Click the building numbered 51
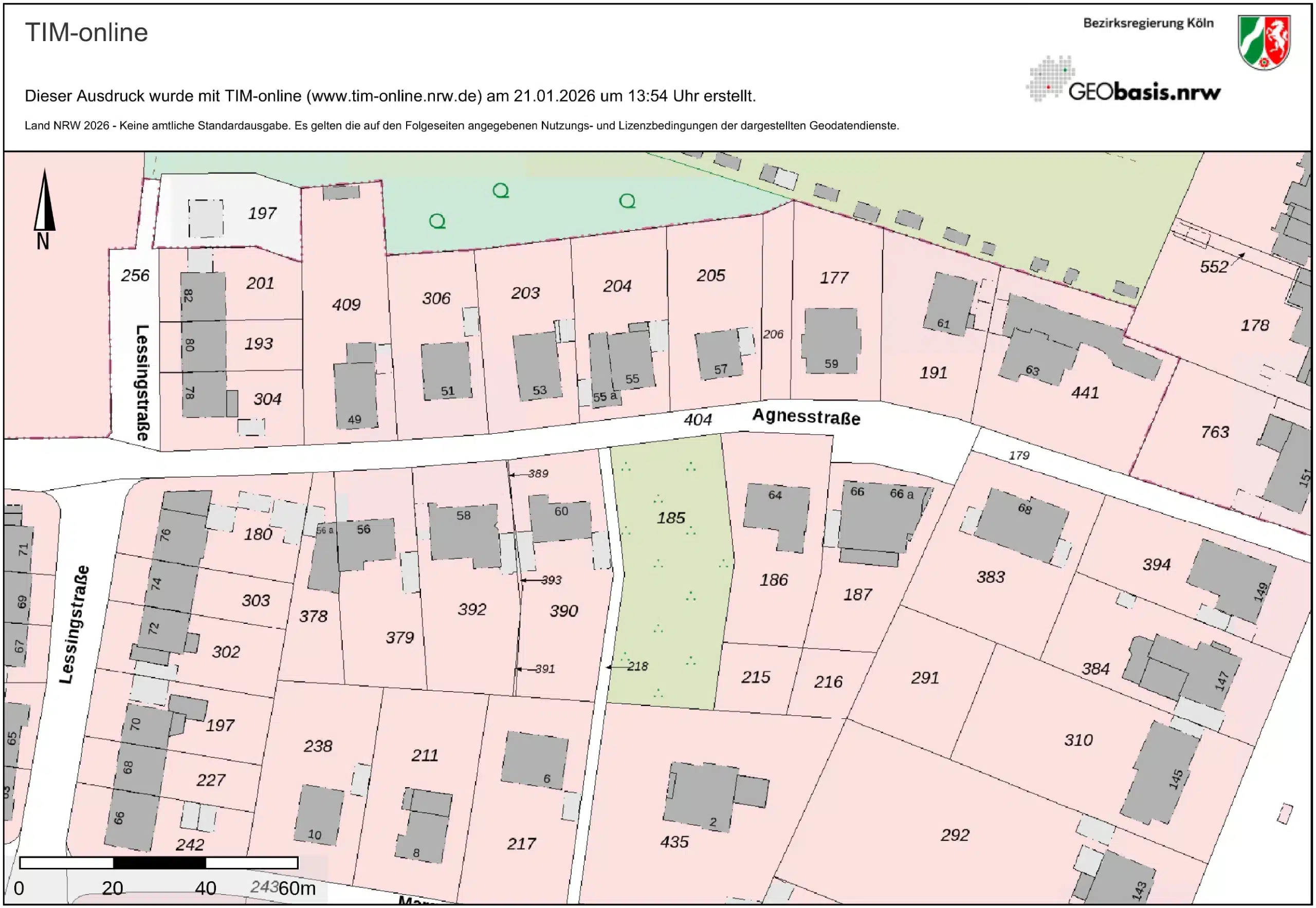The width and height of the screenshot is (1316, 908). 446,370
